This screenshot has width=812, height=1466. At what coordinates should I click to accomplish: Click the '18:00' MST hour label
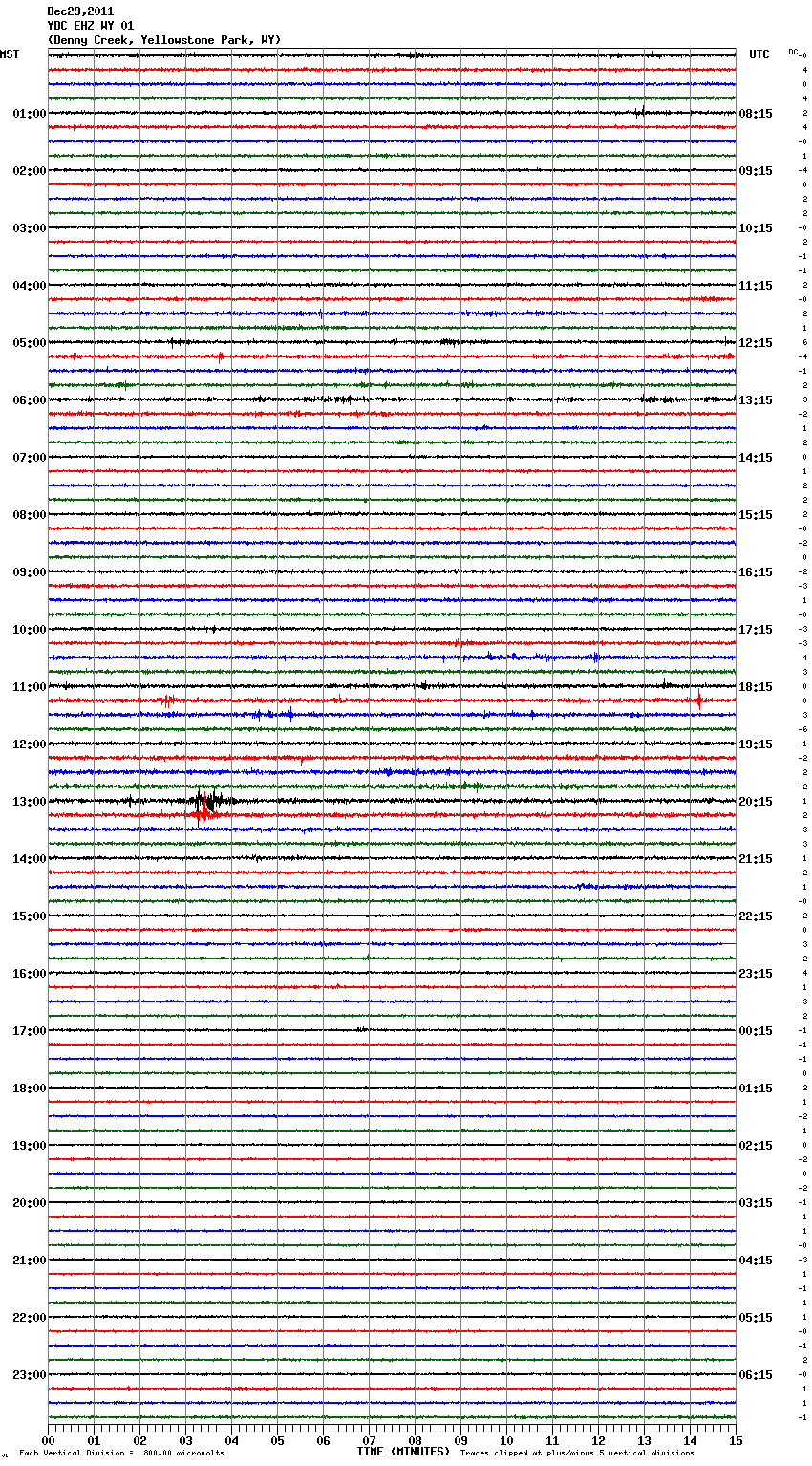tap(30, 1089)
